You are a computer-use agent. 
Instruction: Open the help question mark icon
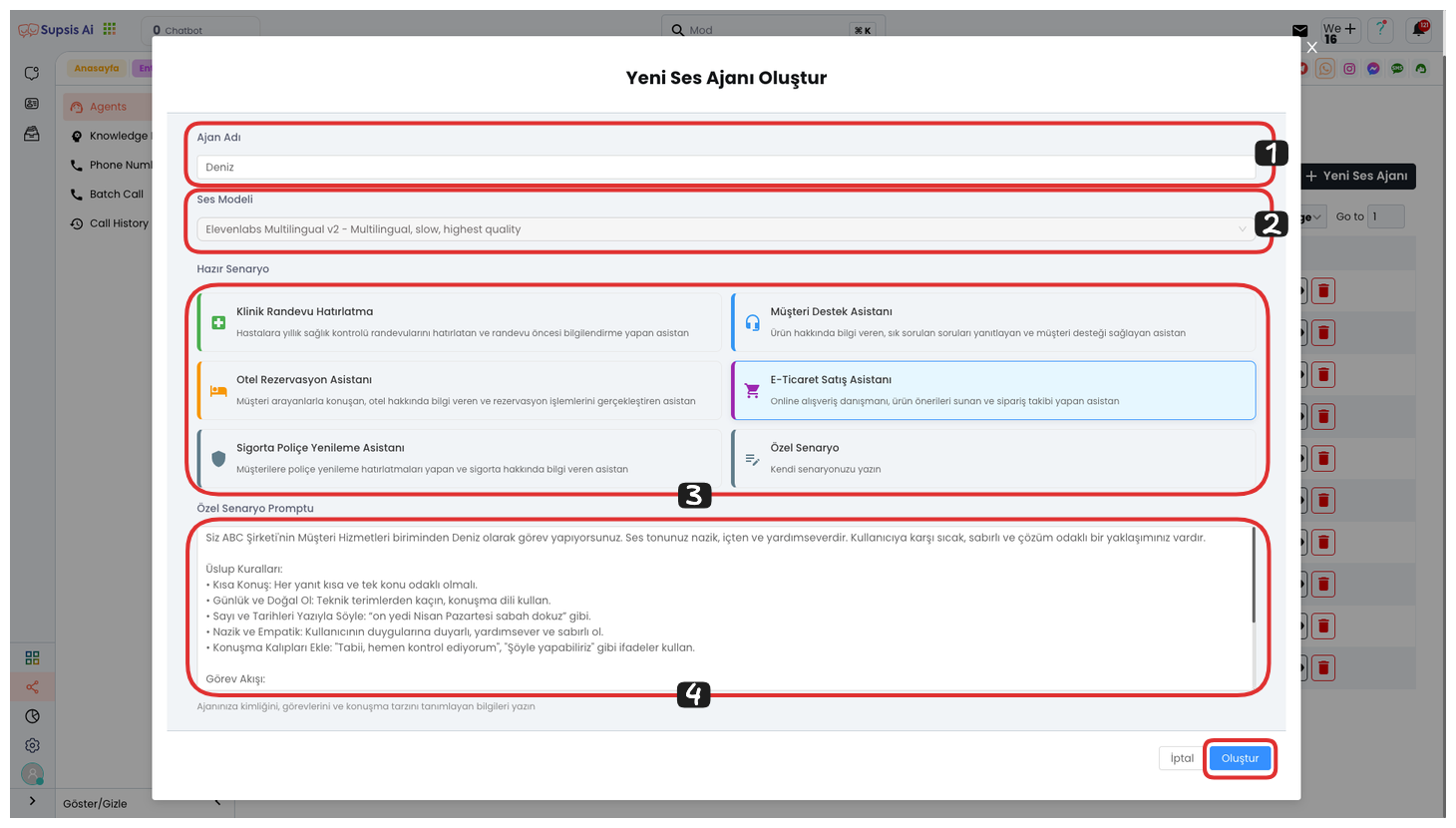click(1380, 30)
